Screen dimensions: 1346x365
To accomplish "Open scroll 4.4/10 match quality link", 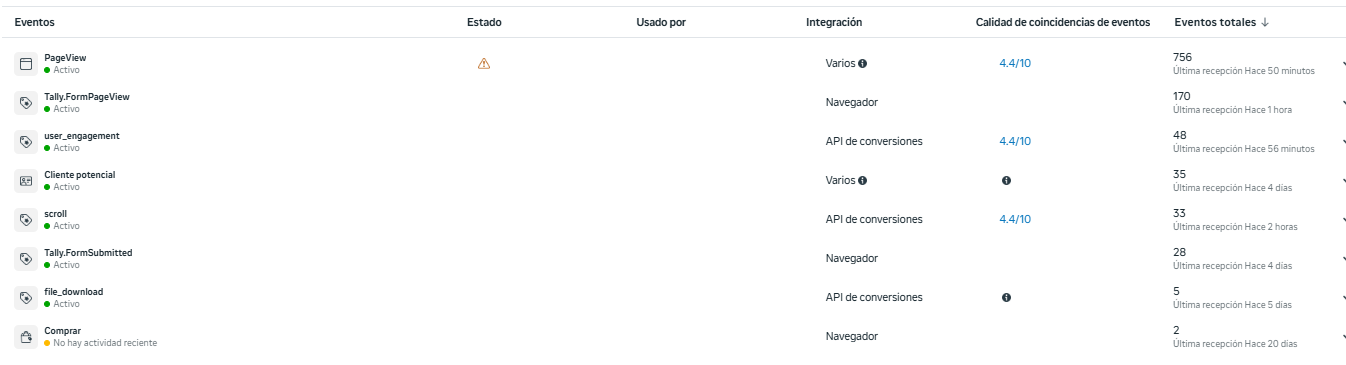I will pyautogui.click(x=1015, y=219).
